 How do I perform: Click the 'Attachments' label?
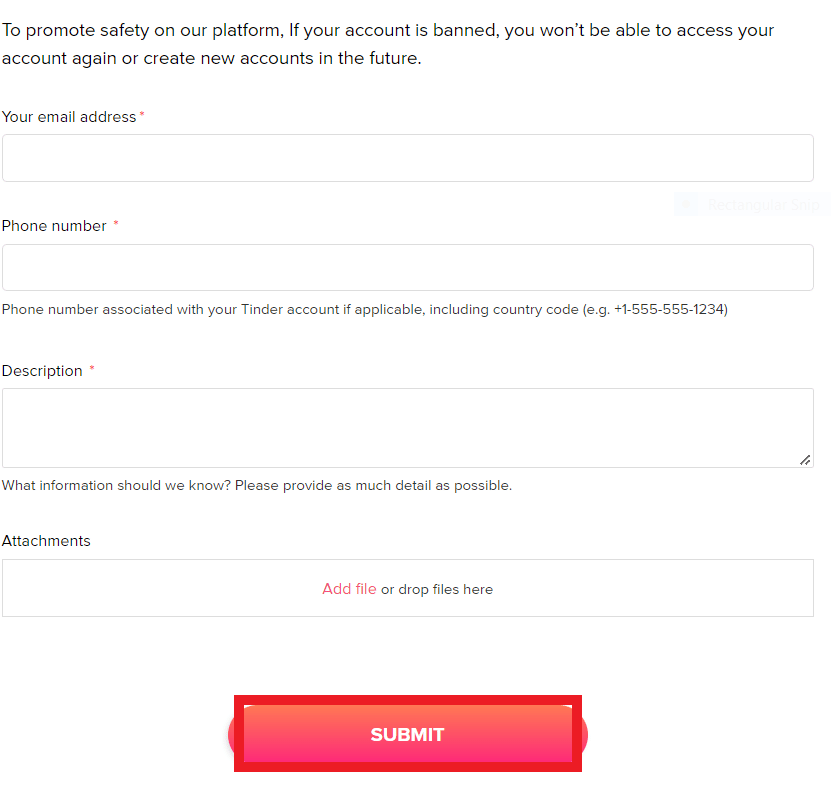(46, 540)
